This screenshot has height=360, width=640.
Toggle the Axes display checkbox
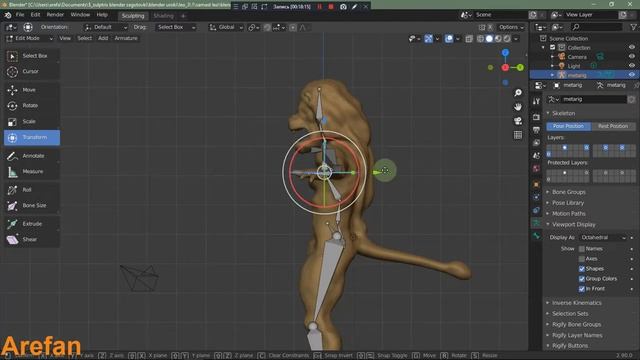[x=582, y=259]
